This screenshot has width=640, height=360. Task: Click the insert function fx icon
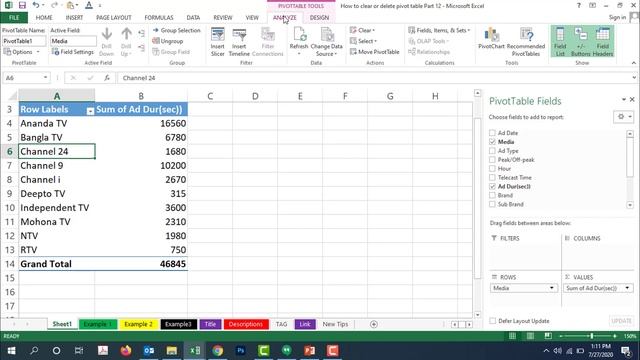(x=107, y=78)
